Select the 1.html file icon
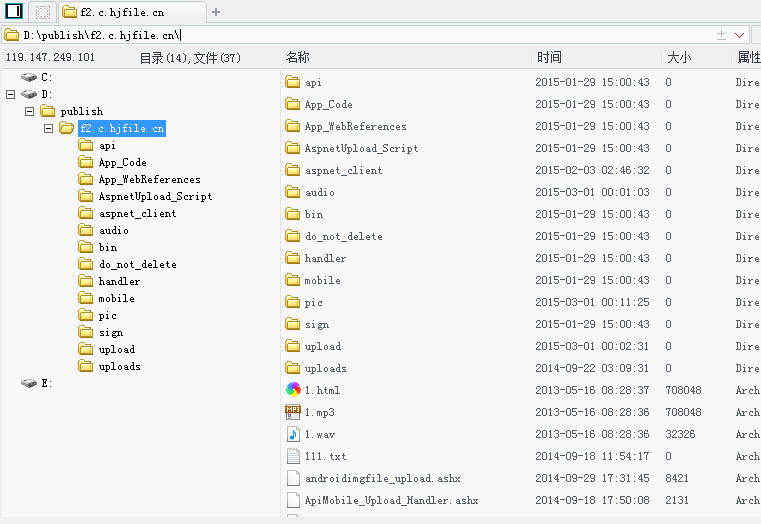The width and height of the screenshot is (761, 524). pyautogui.click(x=293, y=390)
